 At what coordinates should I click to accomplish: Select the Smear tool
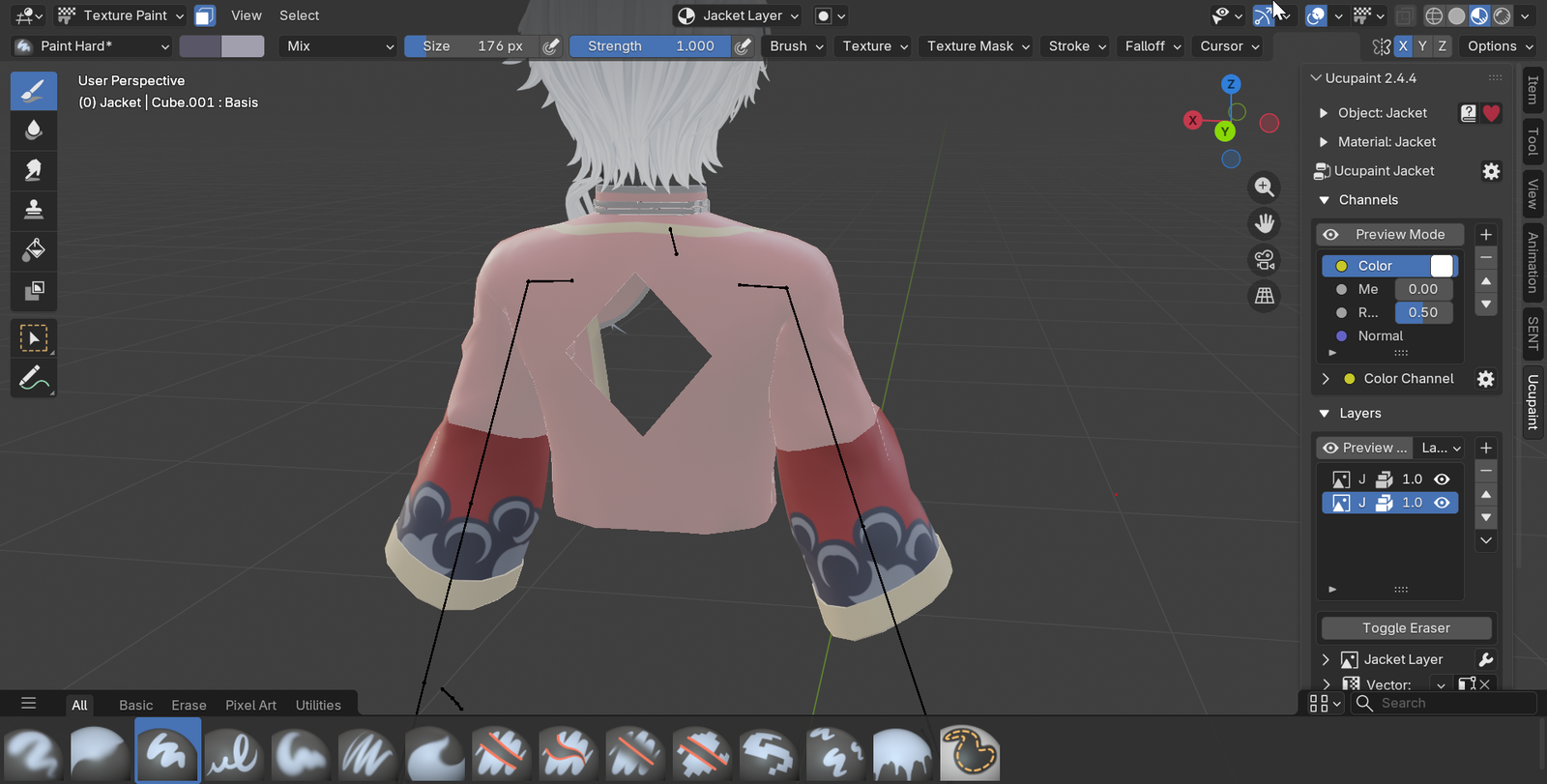(34, 170)
